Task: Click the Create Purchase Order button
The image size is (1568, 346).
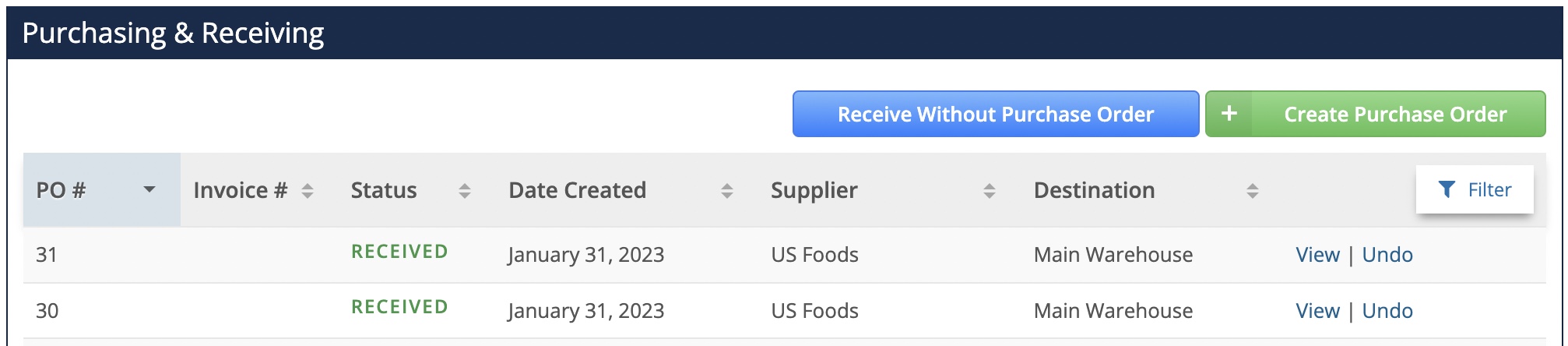Action: (1376, 114)
